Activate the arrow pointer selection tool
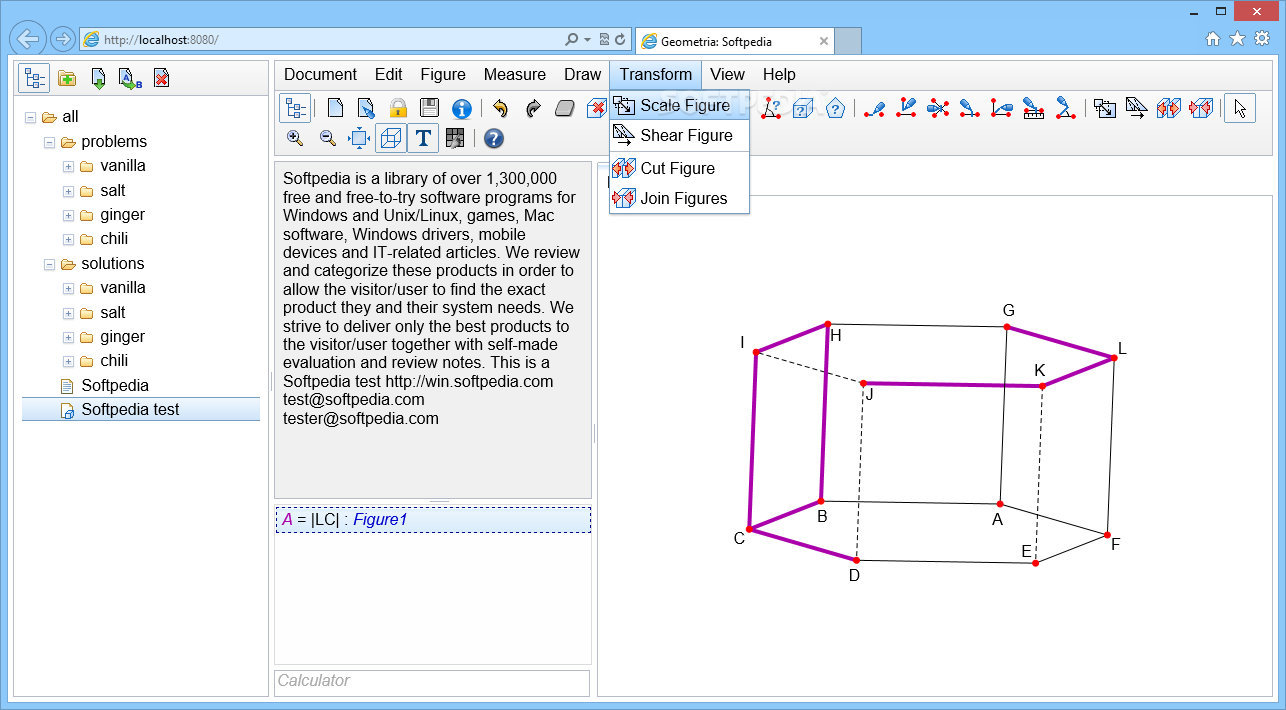1286x710 pixels. 1240,108
